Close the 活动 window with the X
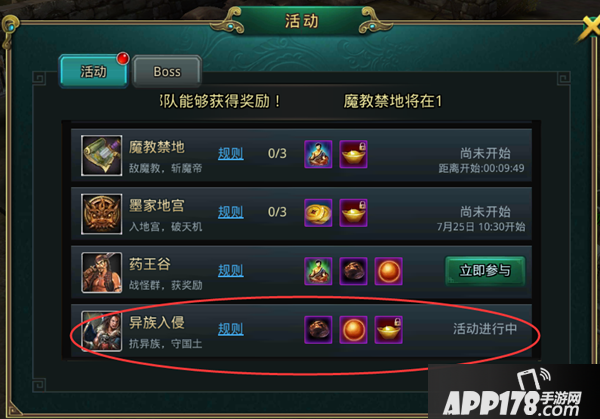This screenshot has width=600, height=419. tap(590, 29)
